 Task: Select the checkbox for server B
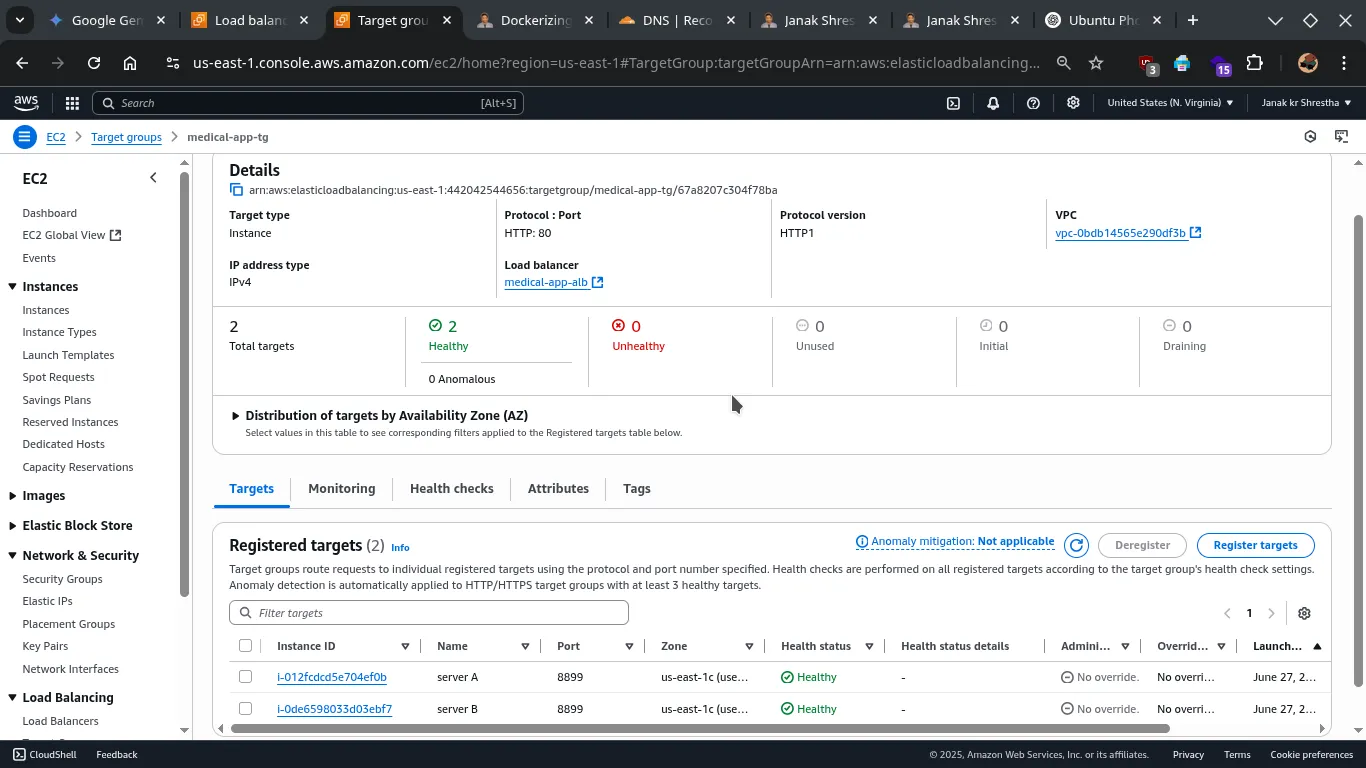(x=246, y=709)
